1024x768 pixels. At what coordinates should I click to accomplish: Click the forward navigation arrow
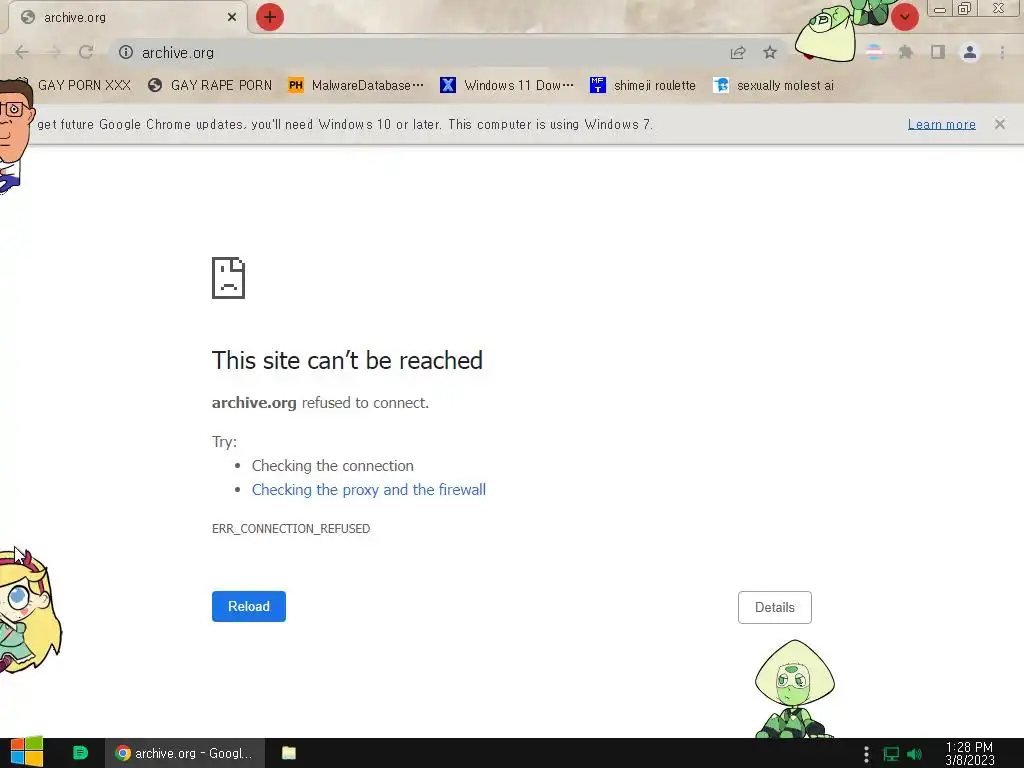click(x=54, y=52)
